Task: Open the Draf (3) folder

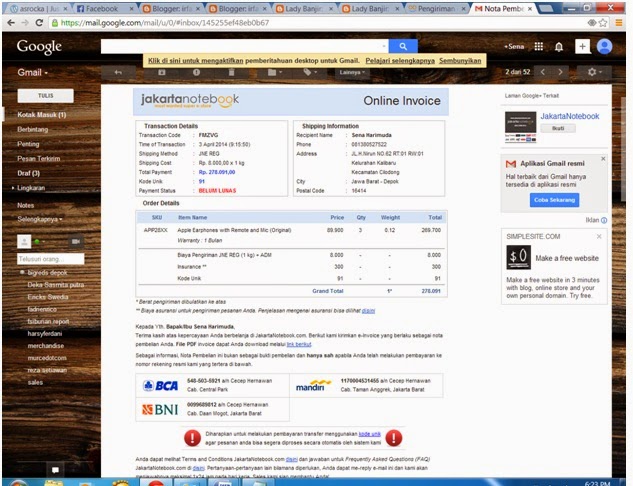Action: click(28, 173)
